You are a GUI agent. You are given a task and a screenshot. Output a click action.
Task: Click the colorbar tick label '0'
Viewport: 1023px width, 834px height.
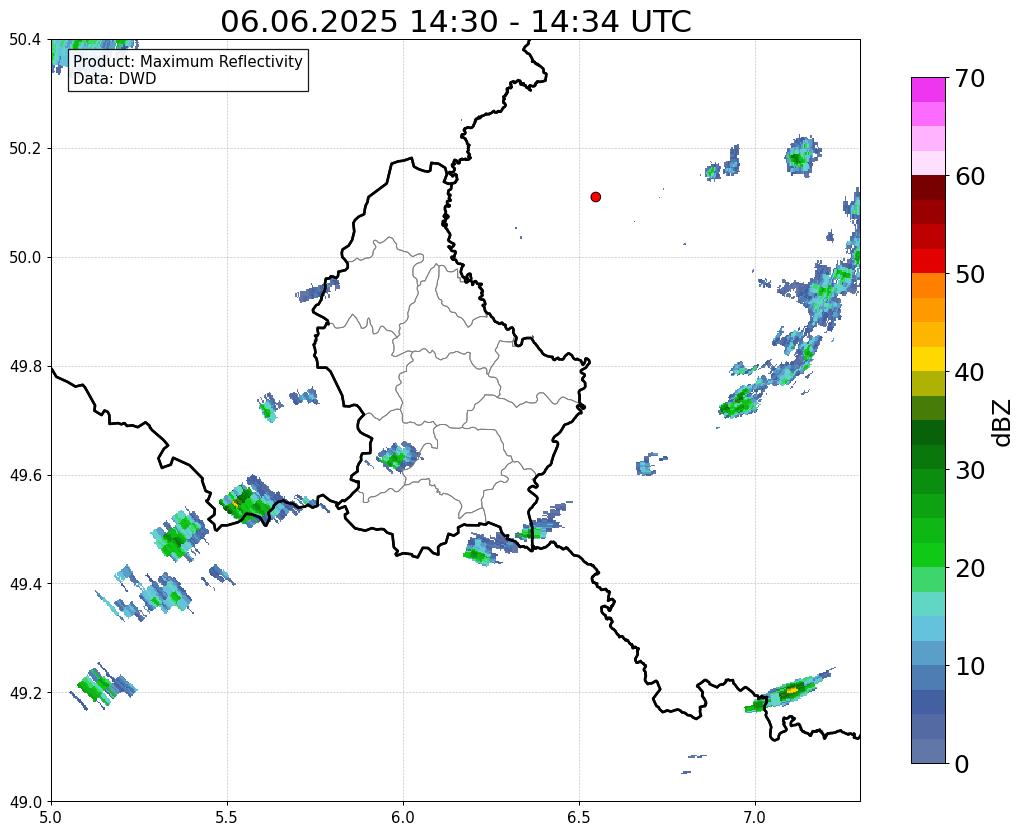point(962,764)
